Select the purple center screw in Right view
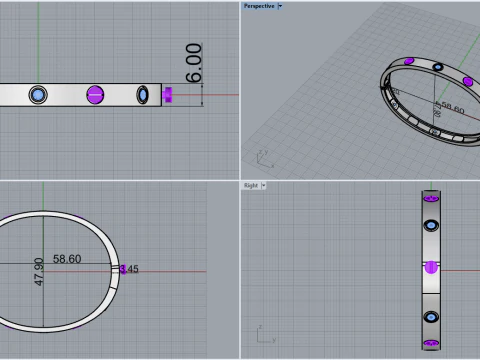This screenshot has height=360, width=480. tap(431, 267)
